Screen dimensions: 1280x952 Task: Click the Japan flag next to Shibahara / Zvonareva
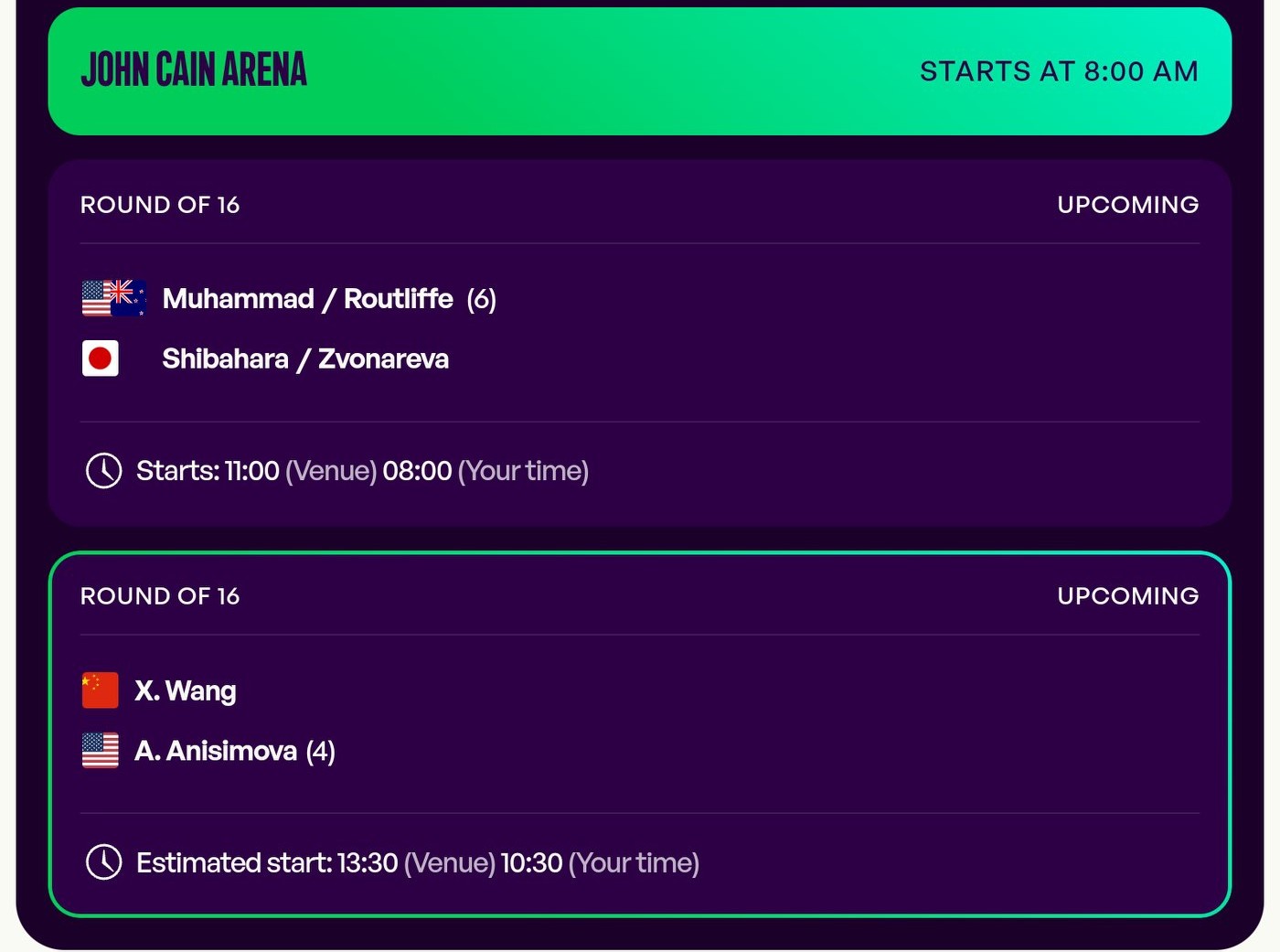[x=101, y=358]
